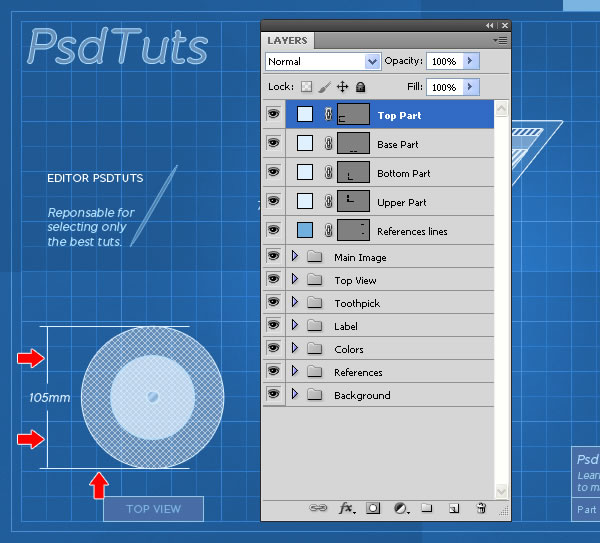Click the layers scrollbar down arrow
Image resolution: width=600 pixels, height=543 pixels.
(501, 491)
